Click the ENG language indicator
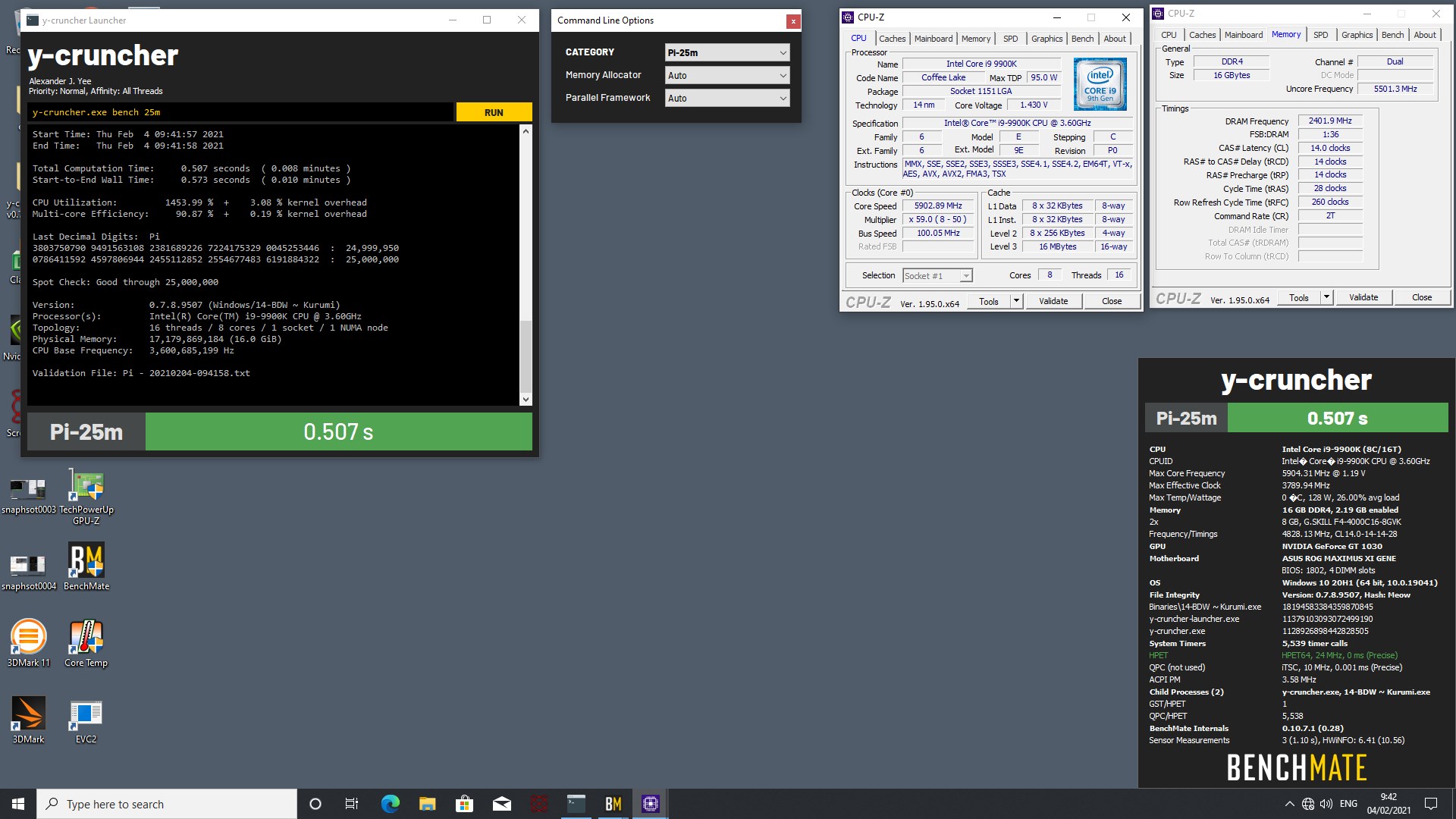1456x819 pixels. click(1348, 804)
